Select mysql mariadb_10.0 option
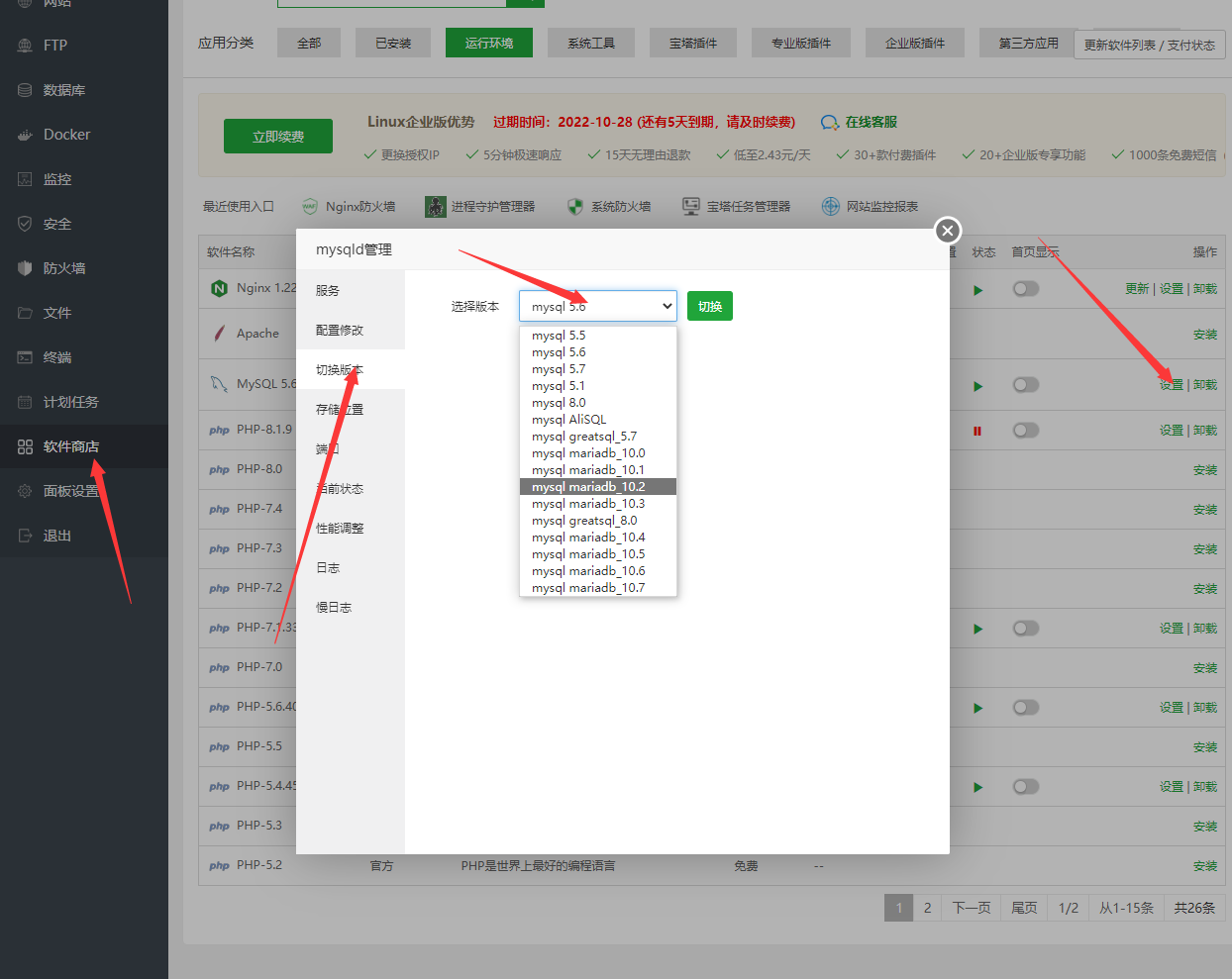1232x979 pixels. click(598, 453)
